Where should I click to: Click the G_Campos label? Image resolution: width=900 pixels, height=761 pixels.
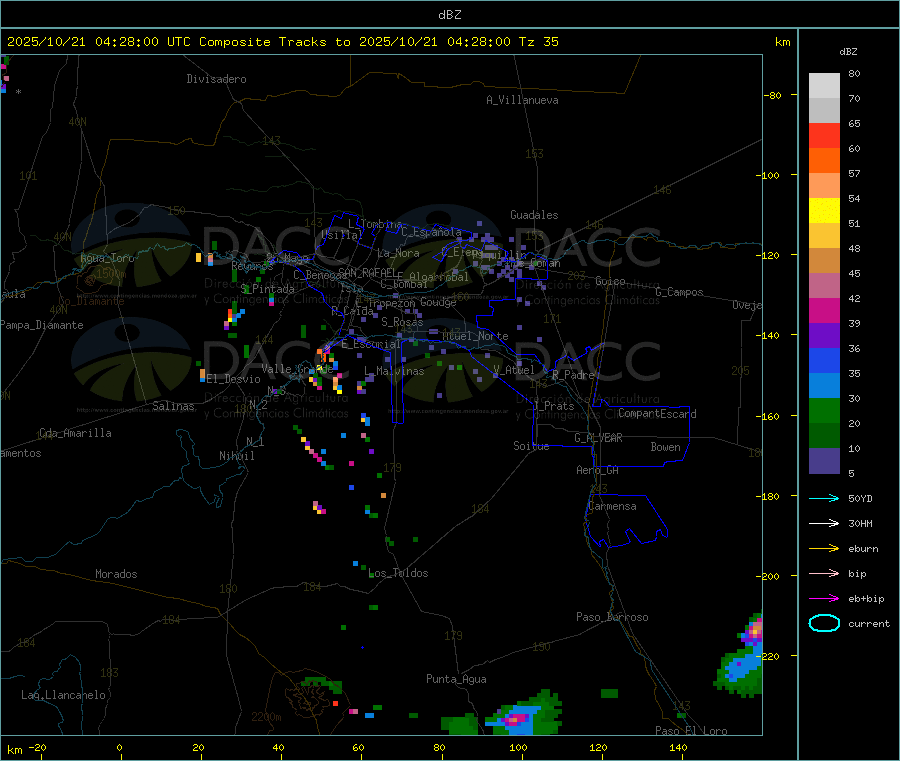[680, 292]
